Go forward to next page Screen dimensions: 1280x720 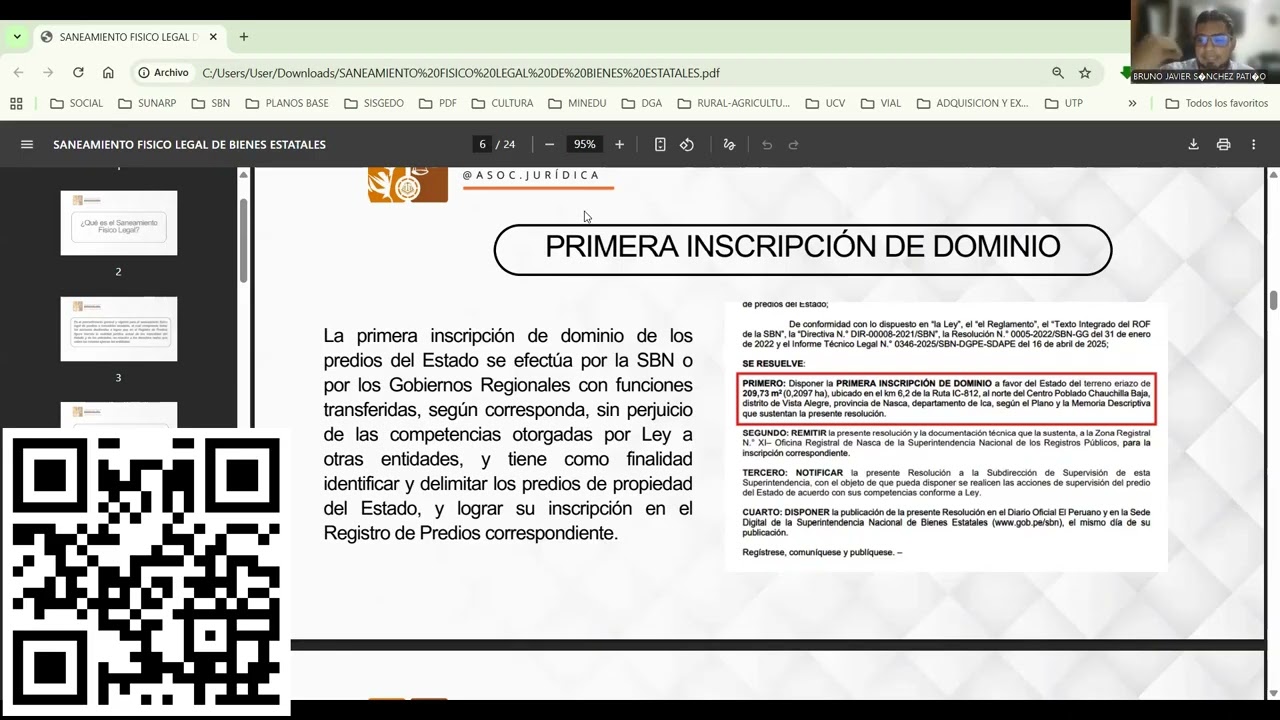(x=48, y=73)
